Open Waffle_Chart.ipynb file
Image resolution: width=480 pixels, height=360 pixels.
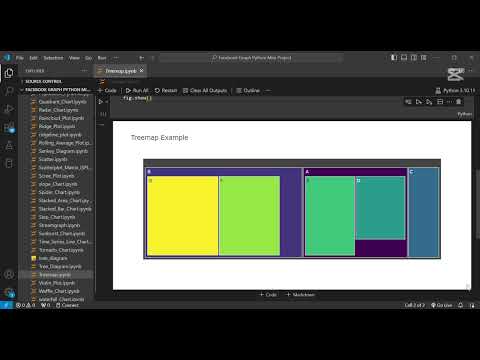tap(59, 291)
